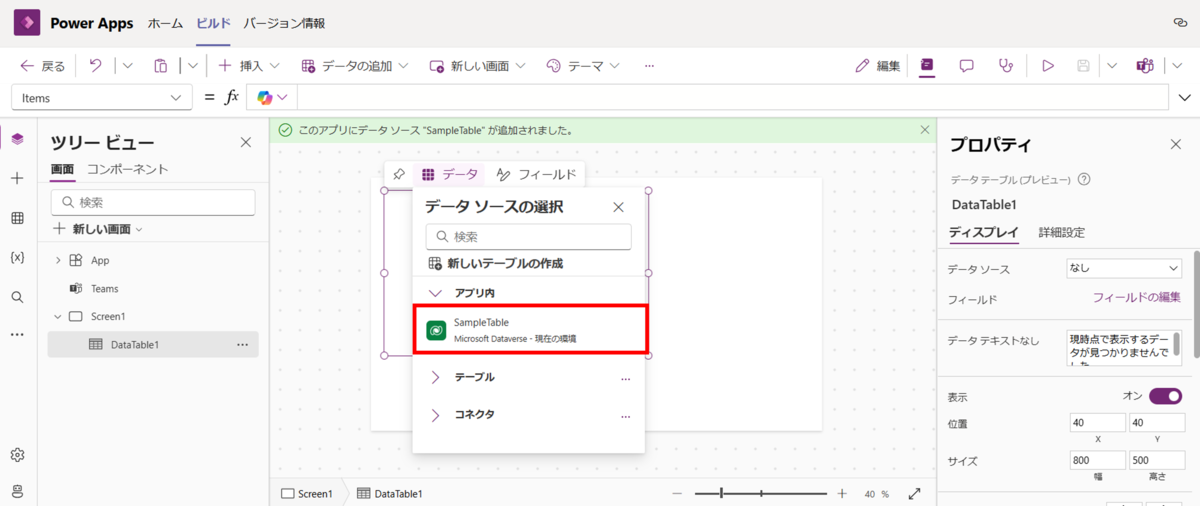Select the ビルド tab
The height and width of the screenshot is (506, 1200).
(x=213, y=23)
